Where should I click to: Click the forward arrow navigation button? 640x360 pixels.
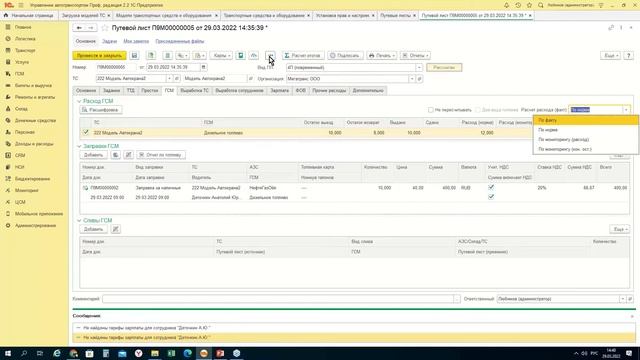click(x=91, y=28)
